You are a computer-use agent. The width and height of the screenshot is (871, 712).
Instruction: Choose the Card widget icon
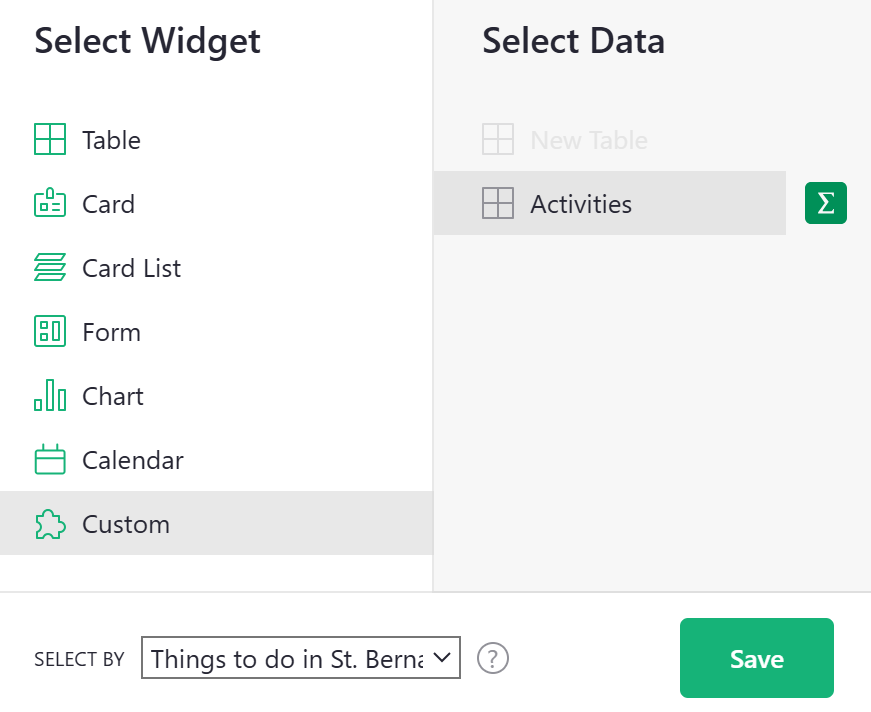49,204
